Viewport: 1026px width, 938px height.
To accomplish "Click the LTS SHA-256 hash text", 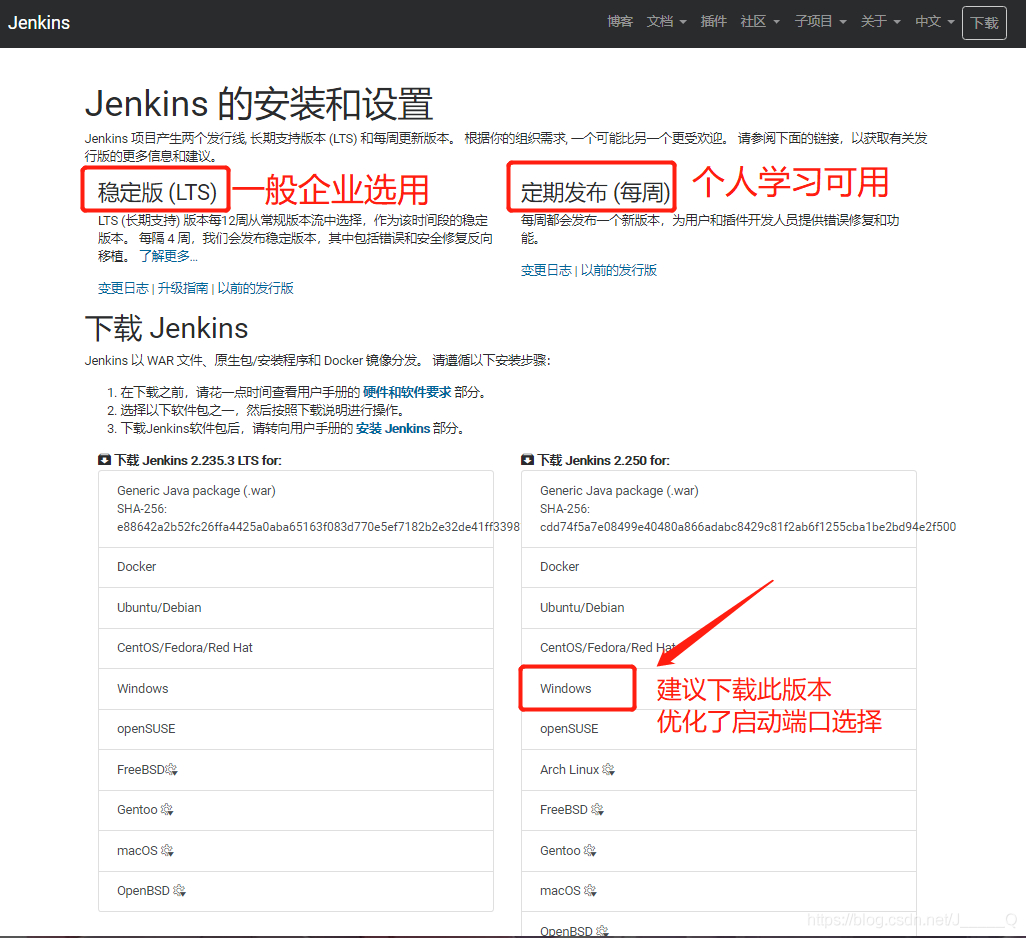I will (318, 527).
